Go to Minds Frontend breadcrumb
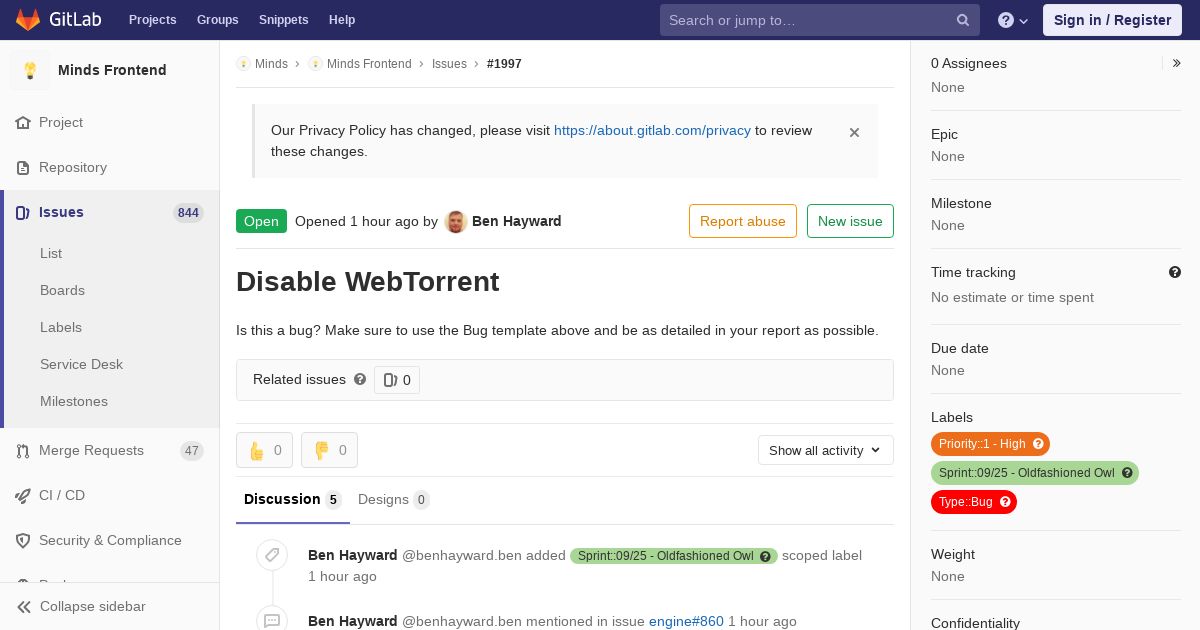The image size is (1200, 630). [x=369, y=64]
